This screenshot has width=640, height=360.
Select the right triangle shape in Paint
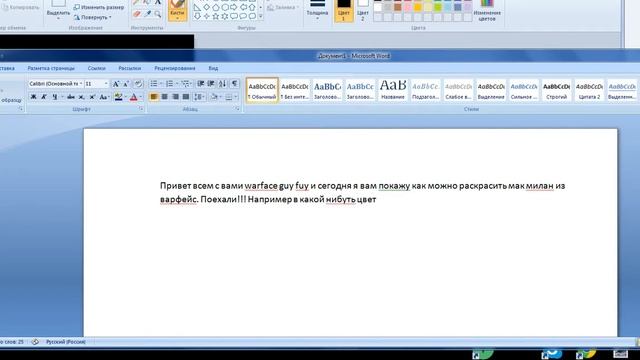[x=198, y=7]
